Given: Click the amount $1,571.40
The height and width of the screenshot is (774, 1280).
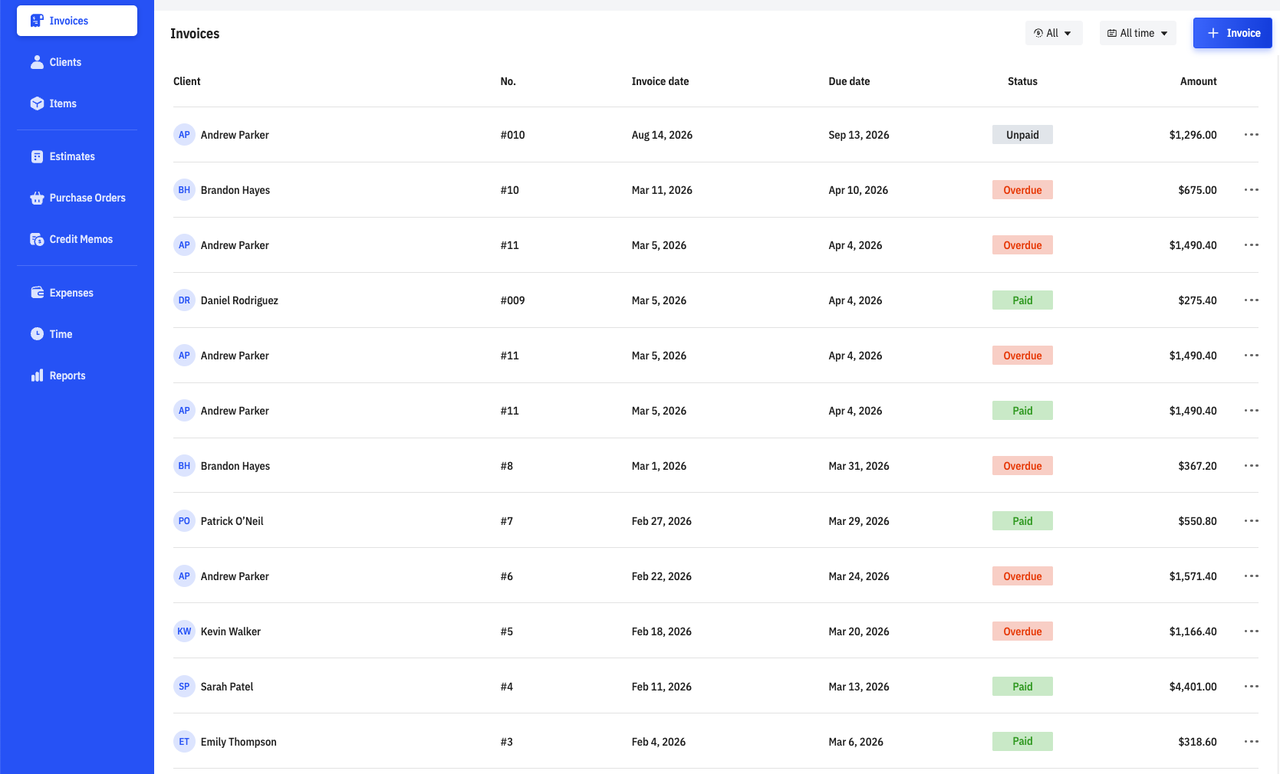Looking at the screenshot, I should tap(1193, 576).
